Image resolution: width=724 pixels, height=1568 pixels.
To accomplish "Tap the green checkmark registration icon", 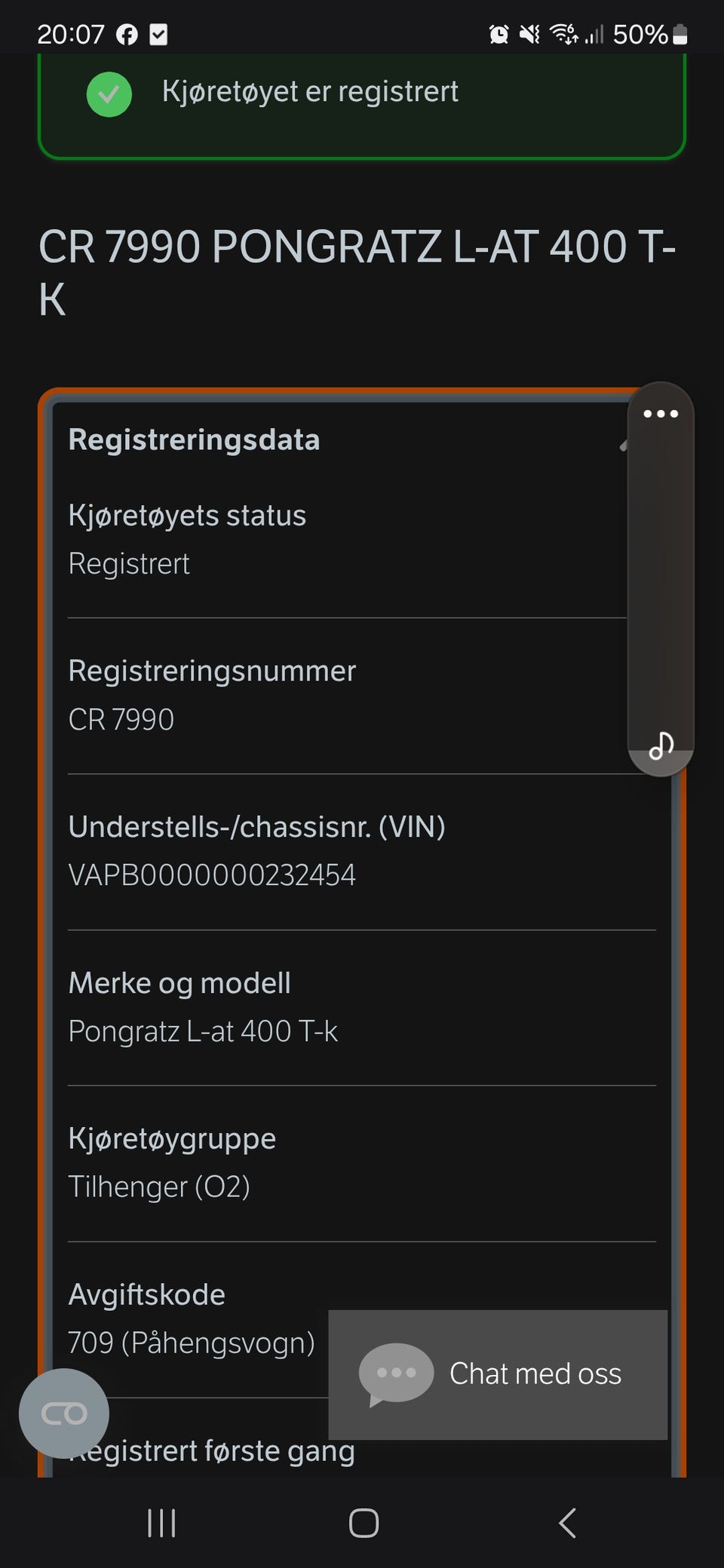I will click(109, 94).
